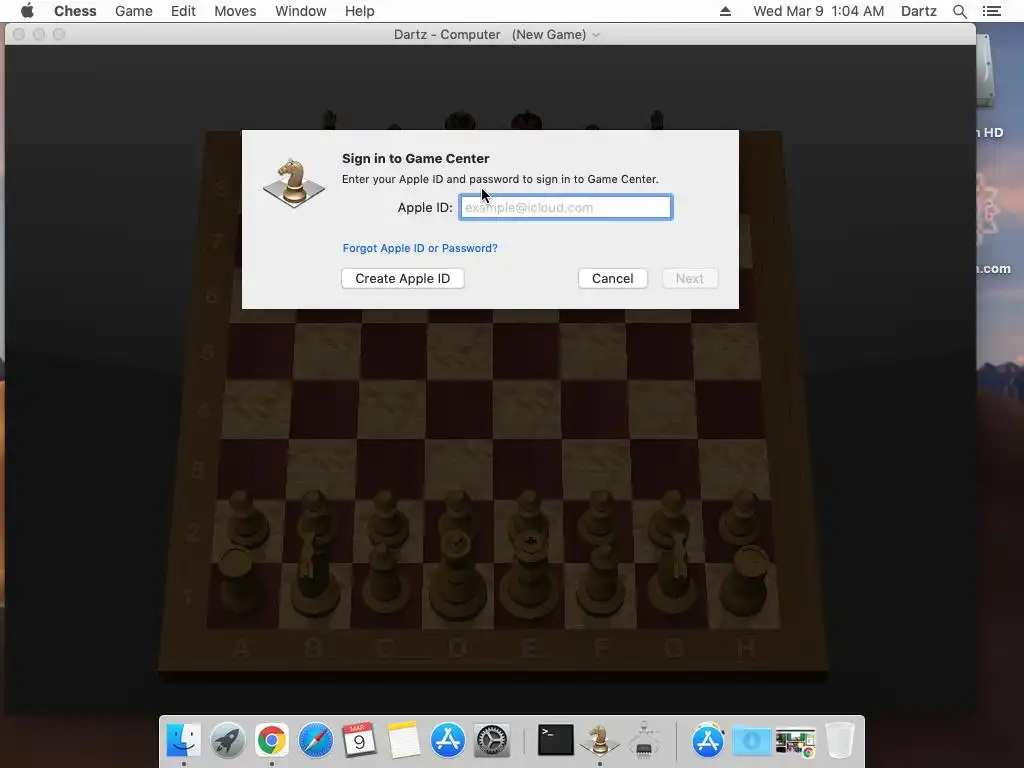Click the Create Apple ID button
Image resolution: width=1024 pixels, height=768 pixels.
(x=402, y=278)
